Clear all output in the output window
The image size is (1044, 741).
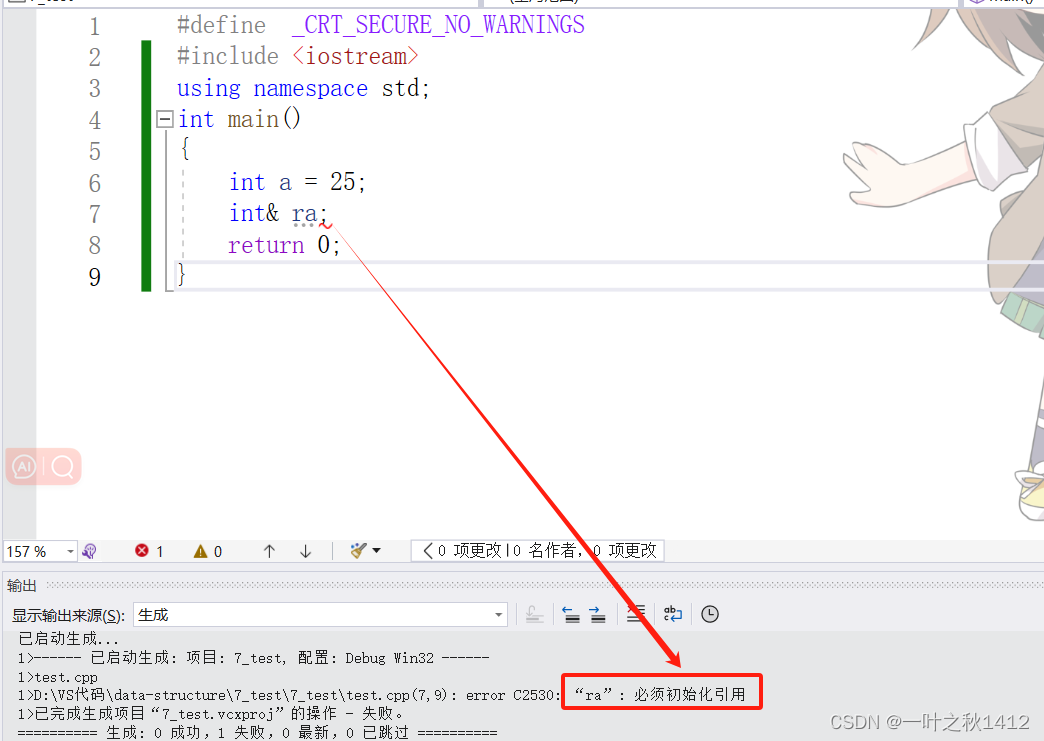pos(636,614)
